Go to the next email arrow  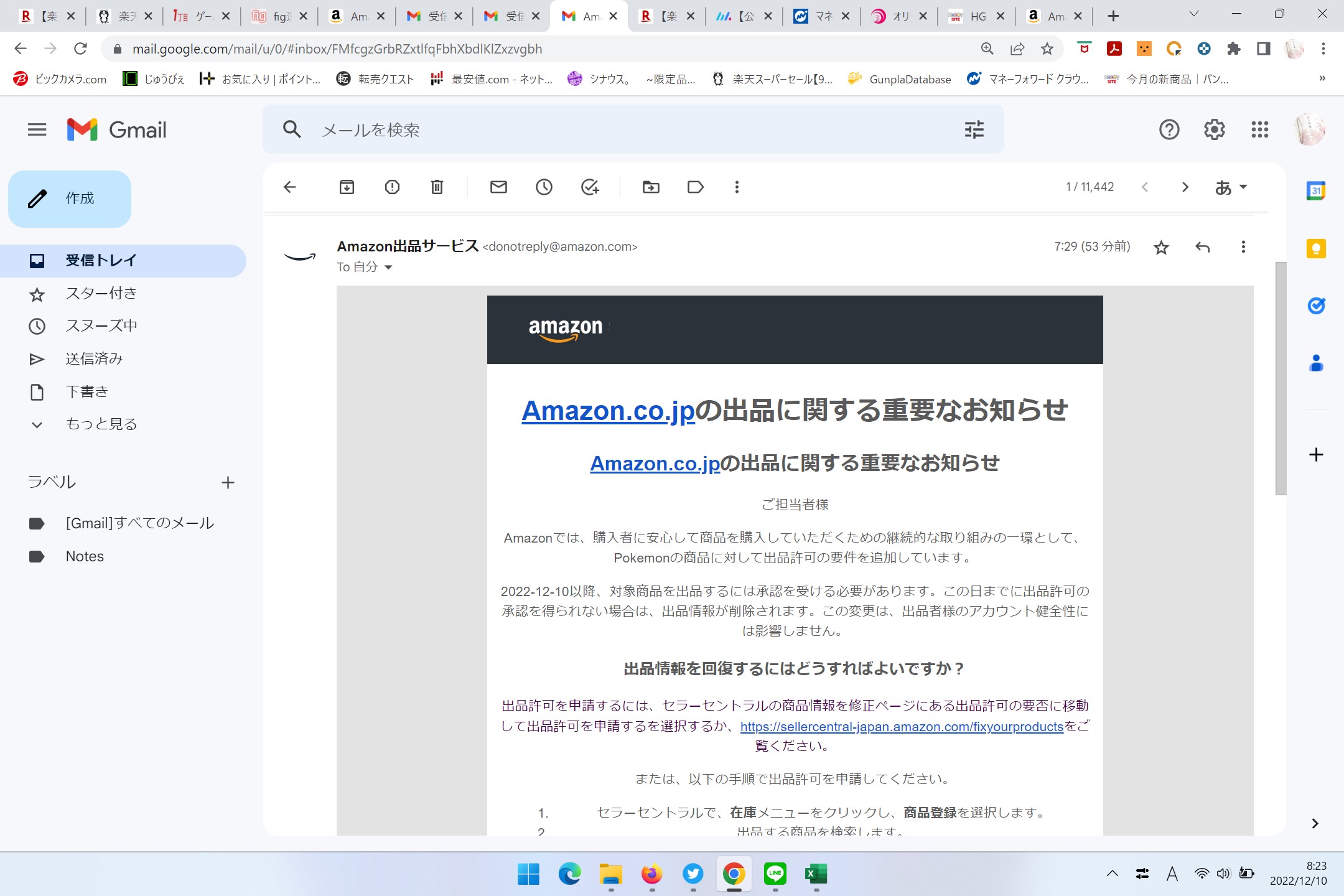point(1185,187)
